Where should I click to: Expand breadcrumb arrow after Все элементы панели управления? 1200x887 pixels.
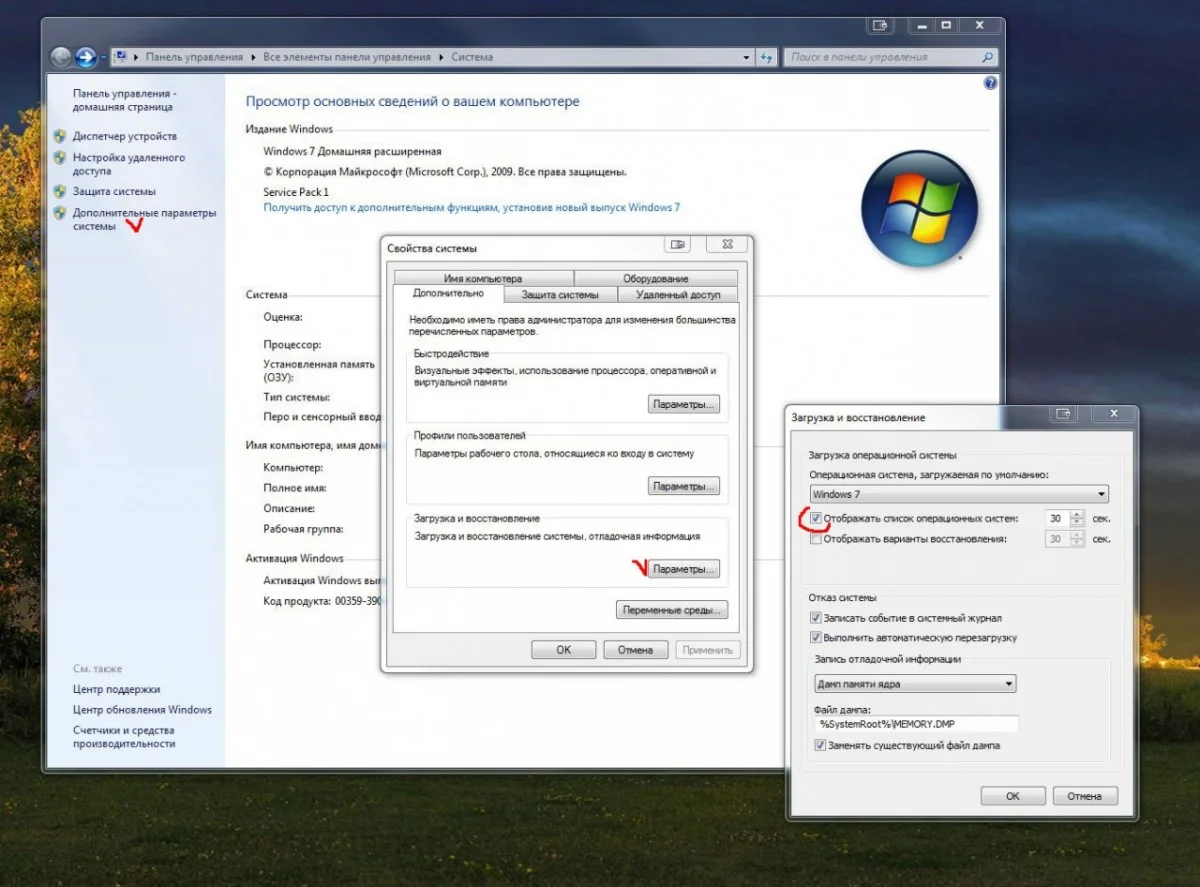441,57
